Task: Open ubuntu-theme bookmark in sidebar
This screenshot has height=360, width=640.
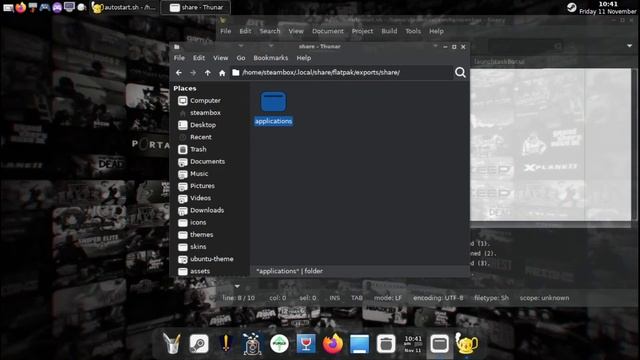Action: pos(210,259)
